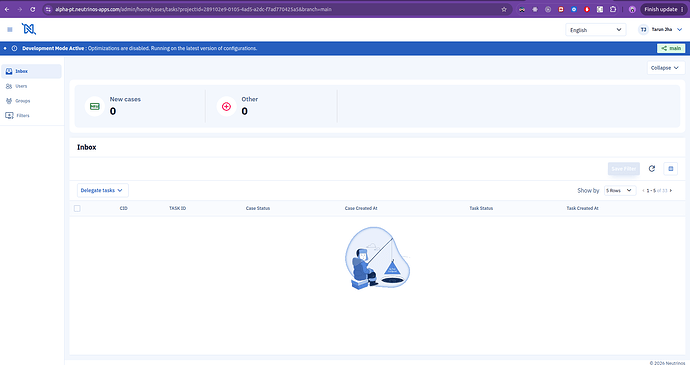
Task: Open the Inbox sidebar item
Action: tap(31, 71)
